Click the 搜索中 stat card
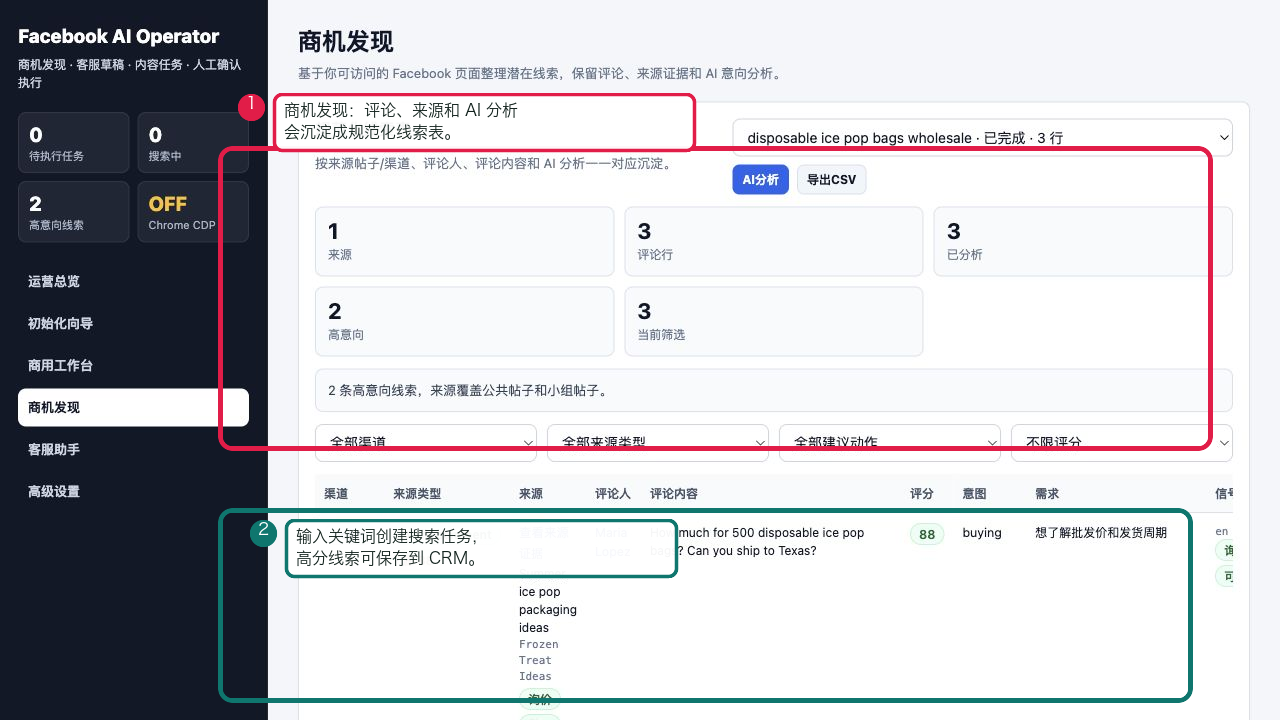 (x=193, y=143)
